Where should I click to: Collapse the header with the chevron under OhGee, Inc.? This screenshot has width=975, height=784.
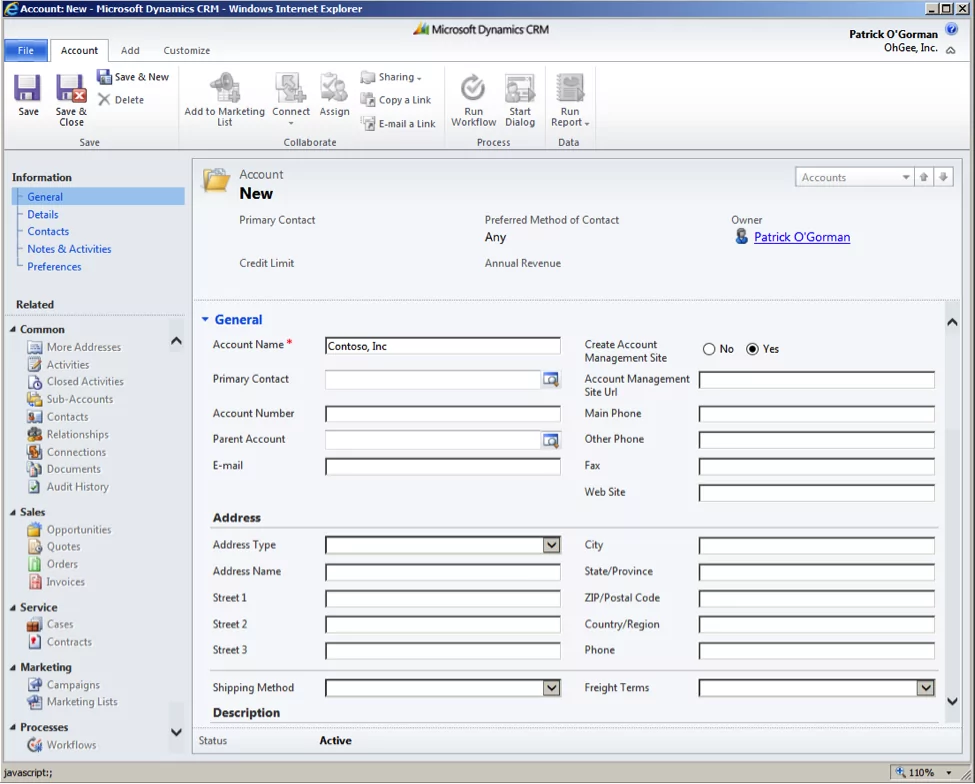pyautogui.click(x=951, y=50)
